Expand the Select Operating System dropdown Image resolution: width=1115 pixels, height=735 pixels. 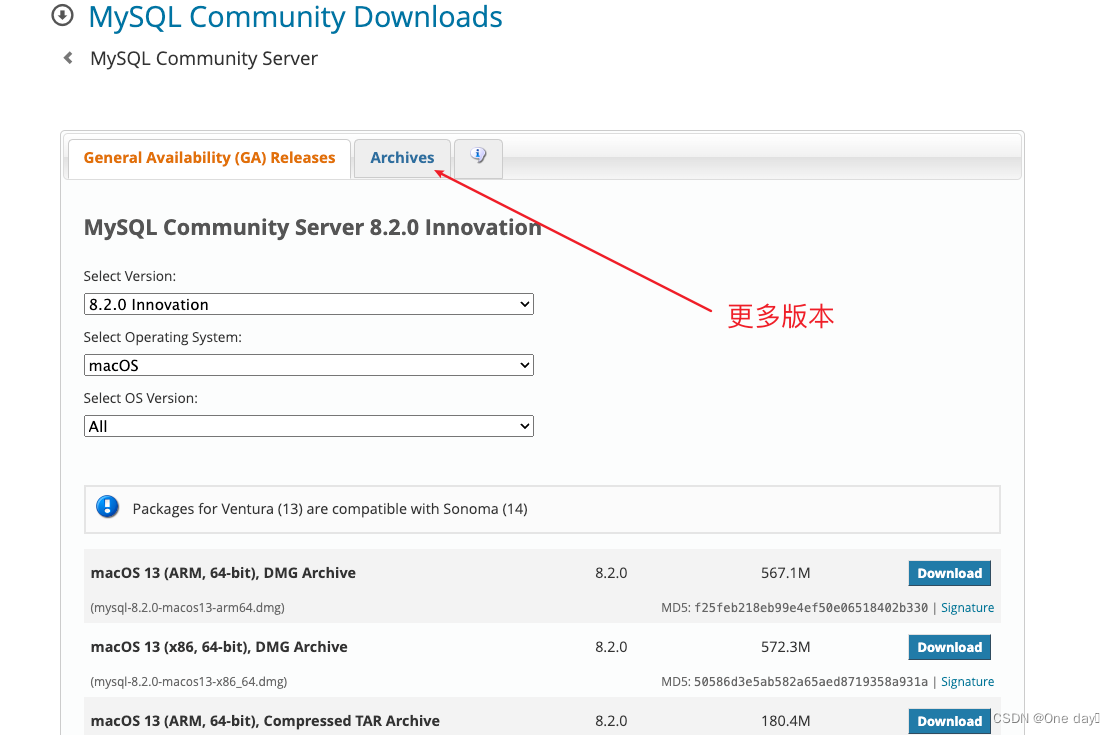pos(308,365)
